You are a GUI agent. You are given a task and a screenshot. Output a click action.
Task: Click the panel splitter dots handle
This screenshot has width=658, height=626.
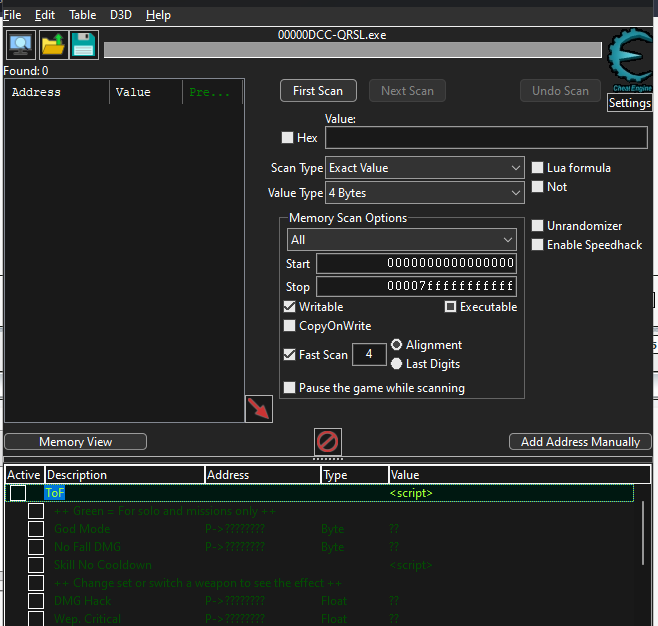(328, 459)
